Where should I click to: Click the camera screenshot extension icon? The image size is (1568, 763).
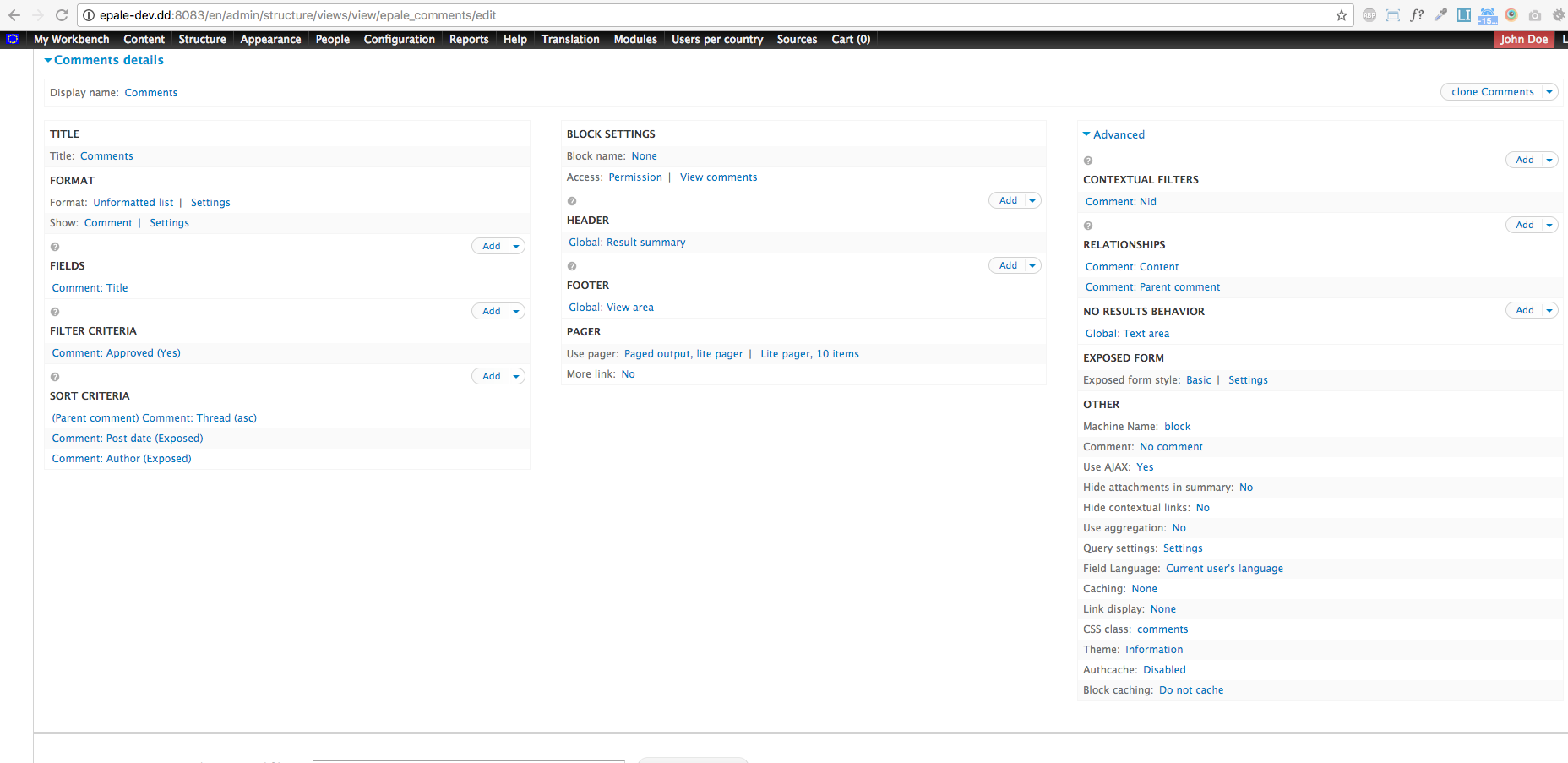click(1535, 14)
